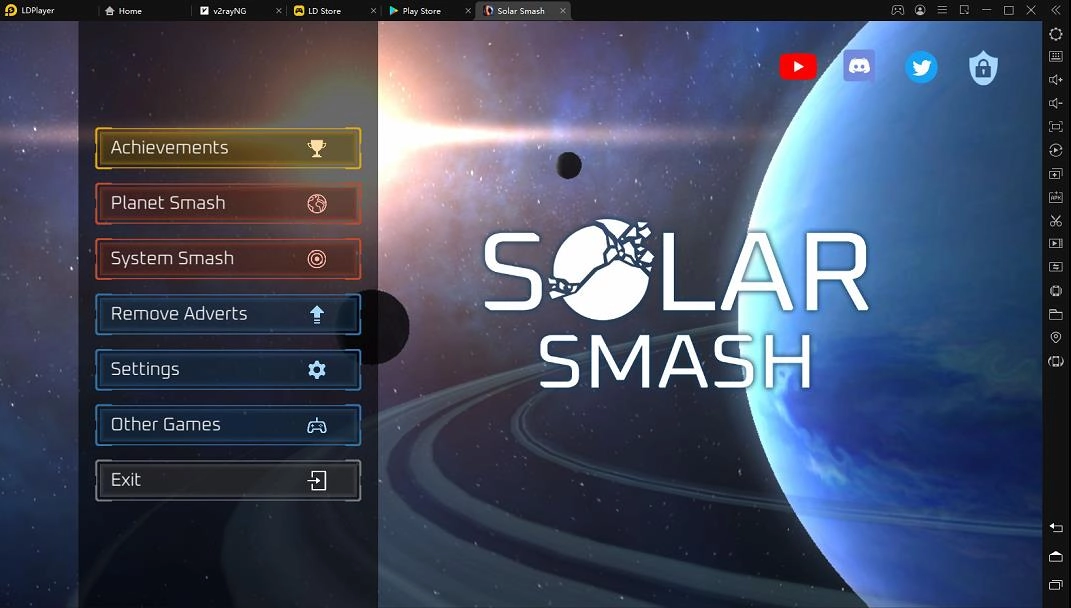Image resolution: width=1071 pixels, height=608 pixels.
Task: Open the privacy shield lock icon
Action: 984,68
